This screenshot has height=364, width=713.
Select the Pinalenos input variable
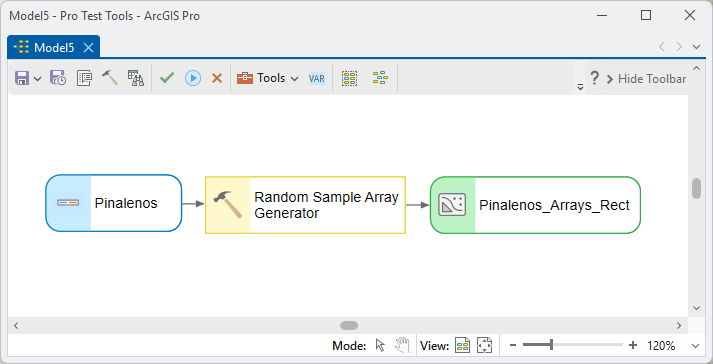[114, 203]
